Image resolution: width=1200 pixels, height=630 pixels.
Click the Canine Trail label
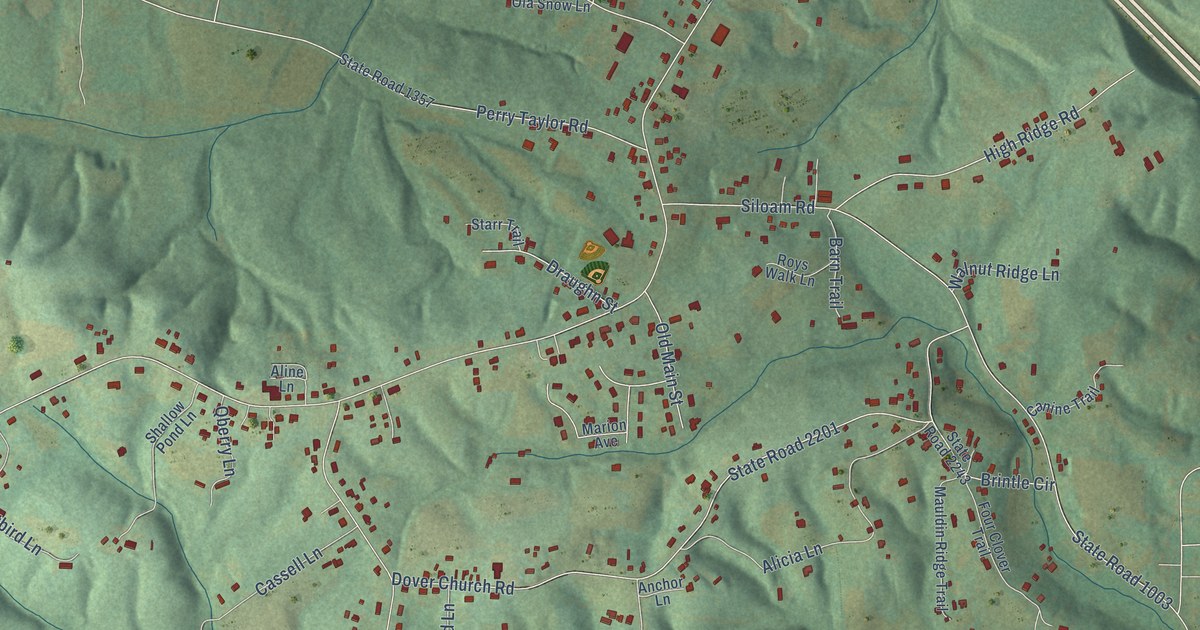[x=1063, y=403]
